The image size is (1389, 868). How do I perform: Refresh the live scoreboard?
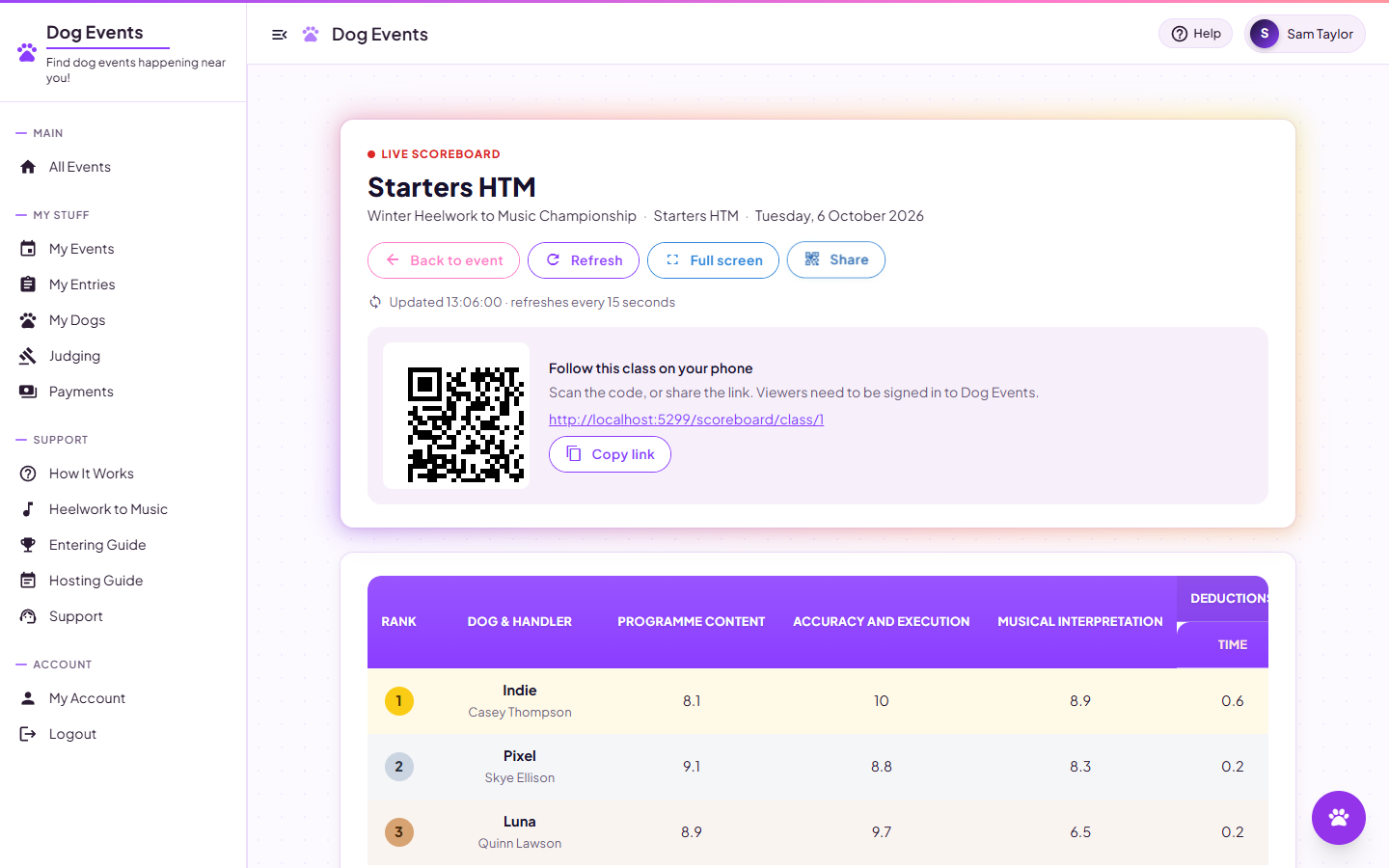tap(584, 260)
